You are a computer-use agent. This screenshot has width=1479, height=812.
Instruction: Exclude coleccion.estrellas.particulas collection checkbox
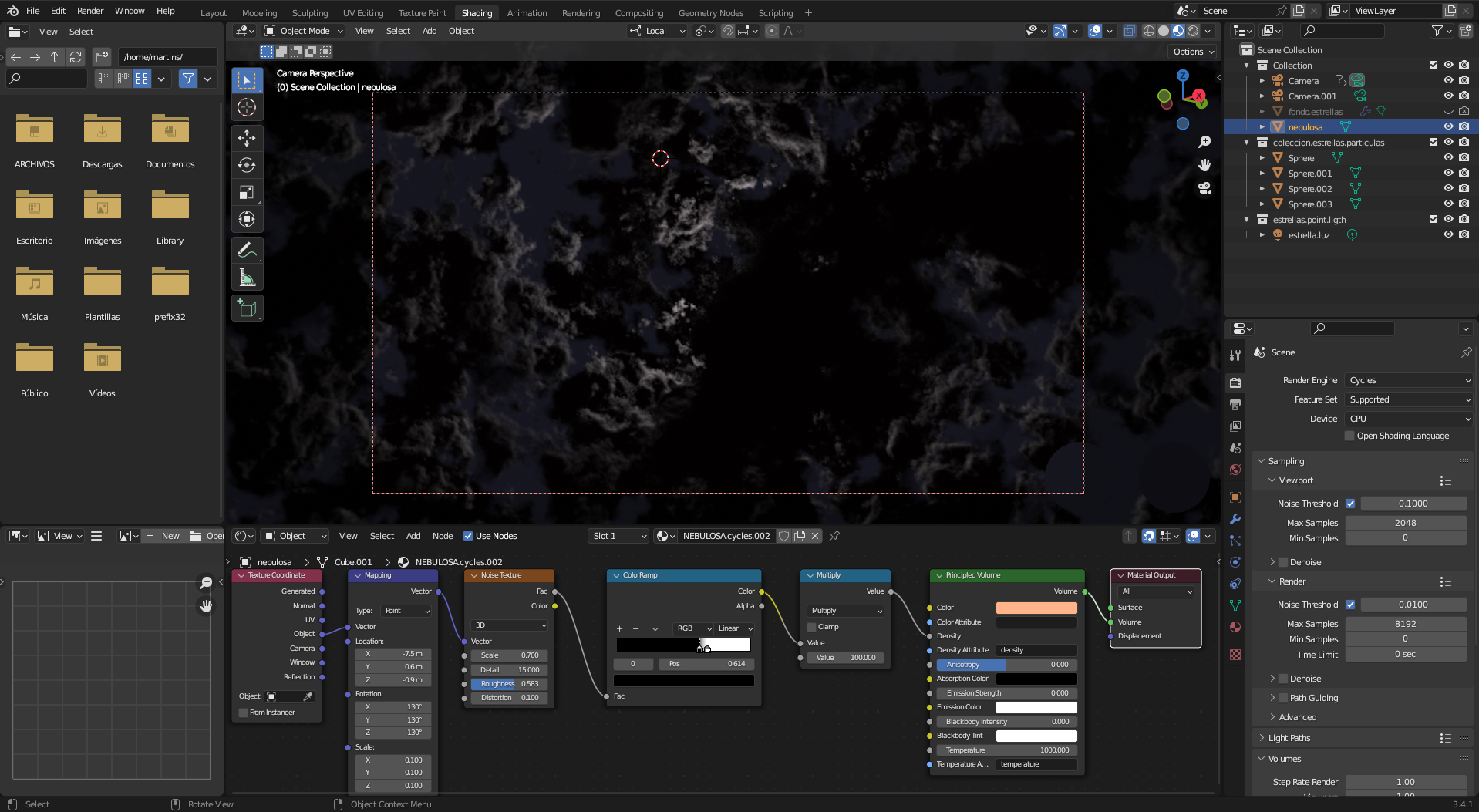1434,142
